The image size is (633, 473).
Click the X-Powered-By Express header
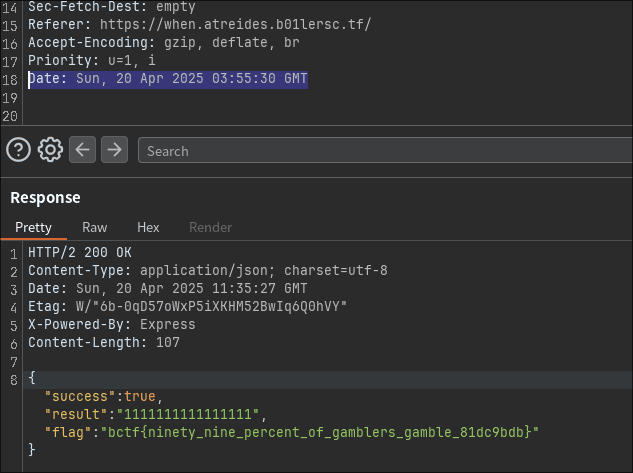click(x=111, y=325)
